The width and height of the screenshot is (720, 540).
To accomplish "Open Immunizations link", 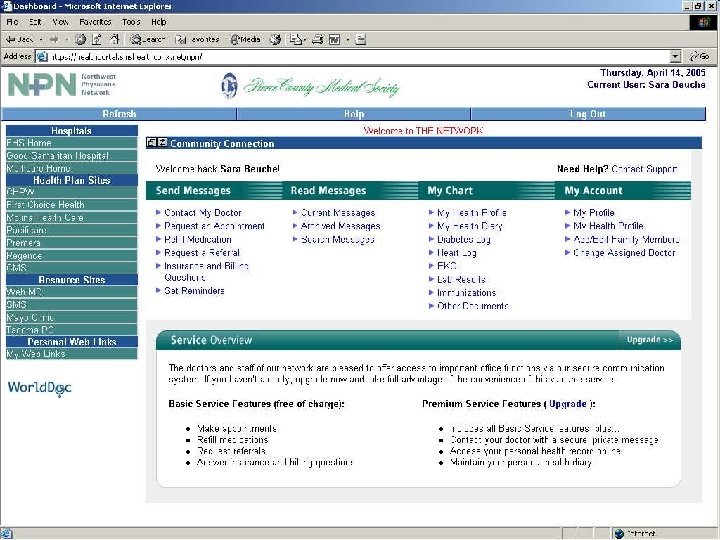I will (466, 292).
